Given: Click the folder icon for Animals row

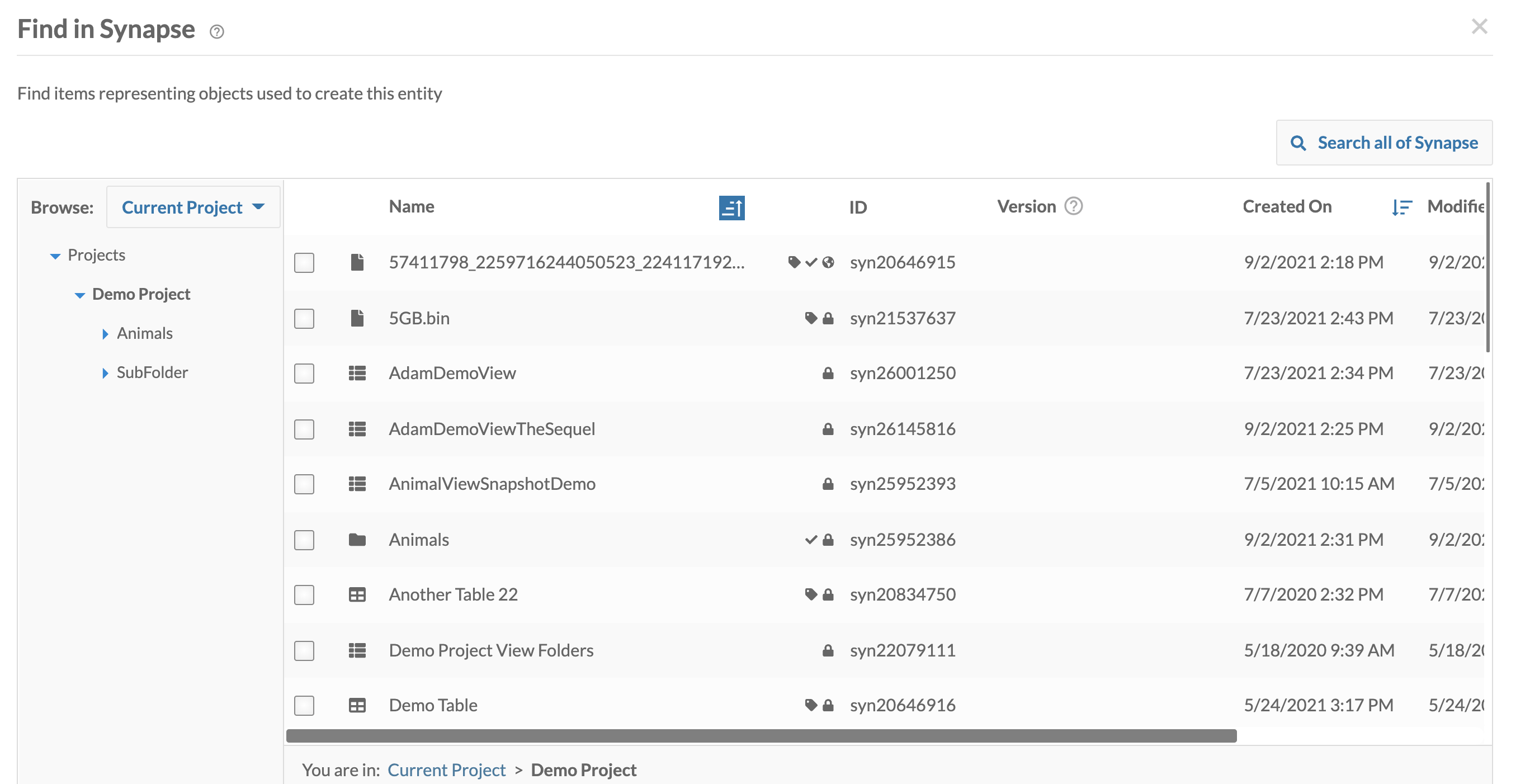Looking at the screenshot, I should [x=357, y=539].
